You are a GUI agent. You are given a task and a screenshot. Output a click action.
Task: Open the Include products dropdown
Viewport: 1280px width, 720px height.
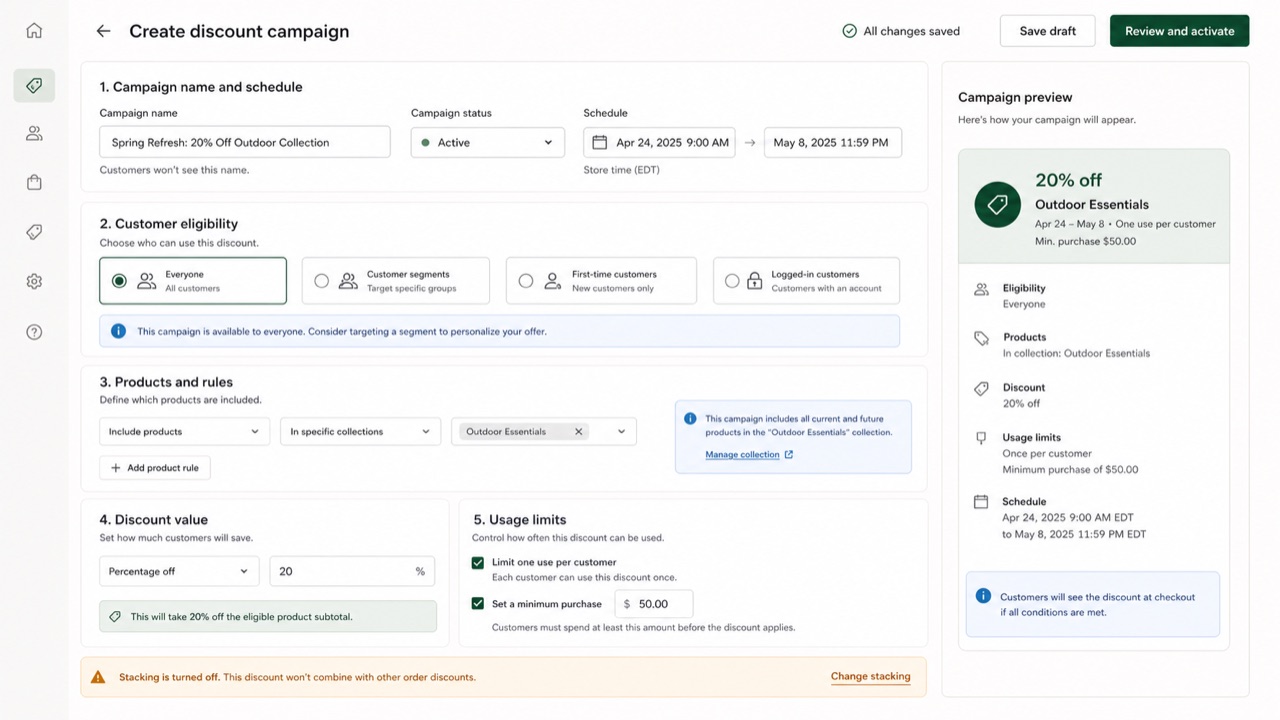click(x=184, y=432)
